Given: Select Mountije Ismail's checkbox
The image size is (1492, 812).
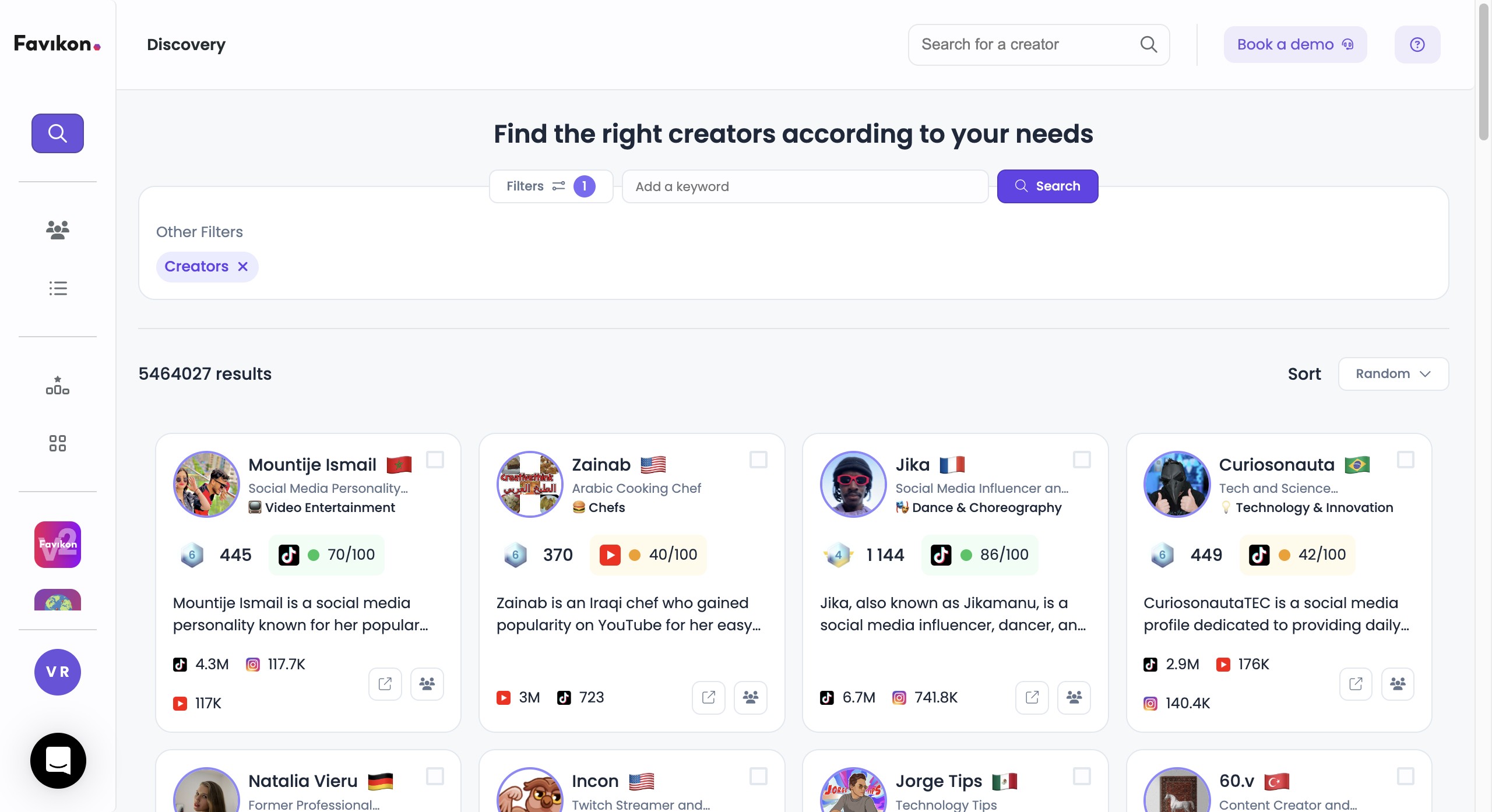Looking at the screenshot, I should tap(435, 460).
